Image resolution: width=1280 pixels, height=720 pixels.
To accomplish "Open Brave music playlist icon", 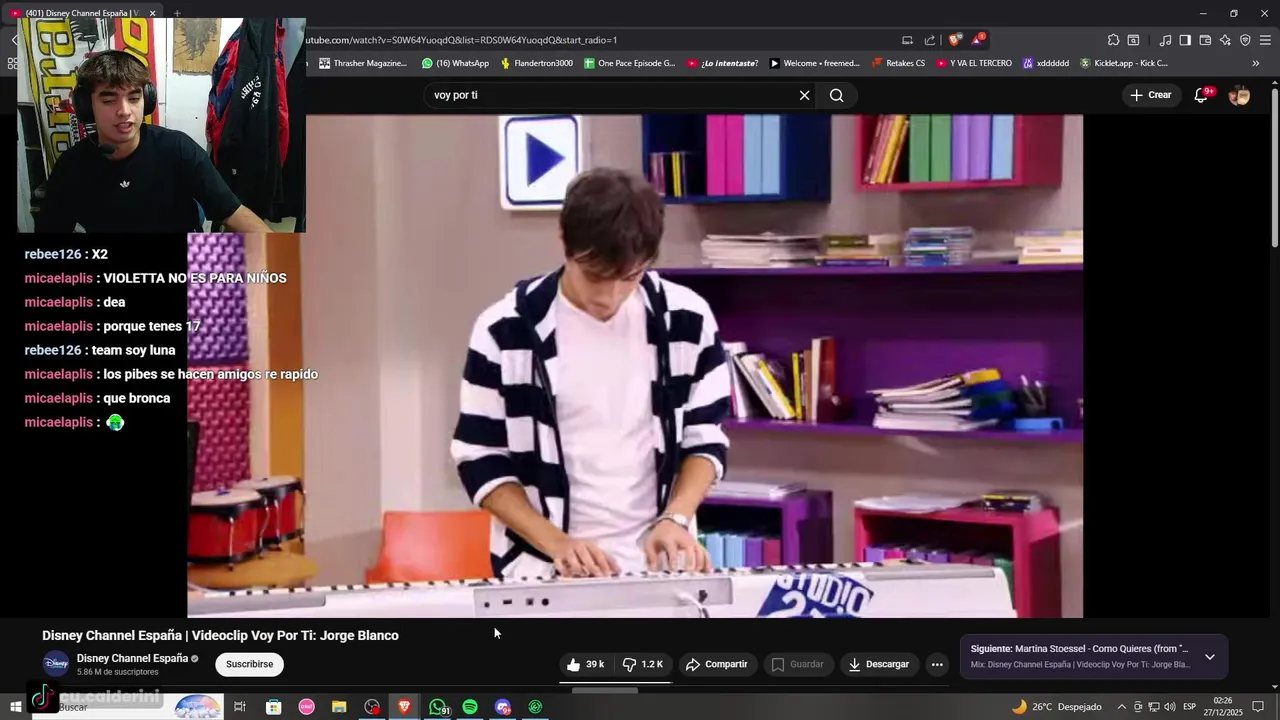I will [1165, 40].
